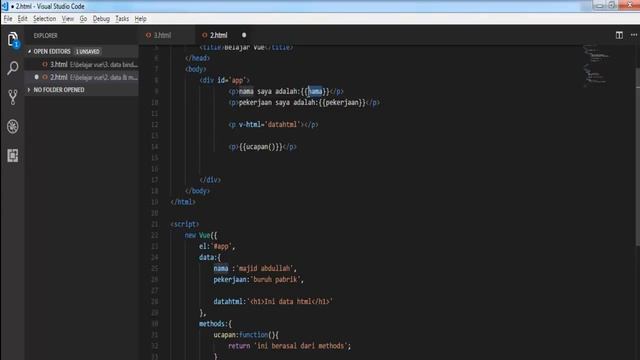Screen dimensions: 640x360
Task: Click line number 22 in the gutter
Action: coord(155,235)
